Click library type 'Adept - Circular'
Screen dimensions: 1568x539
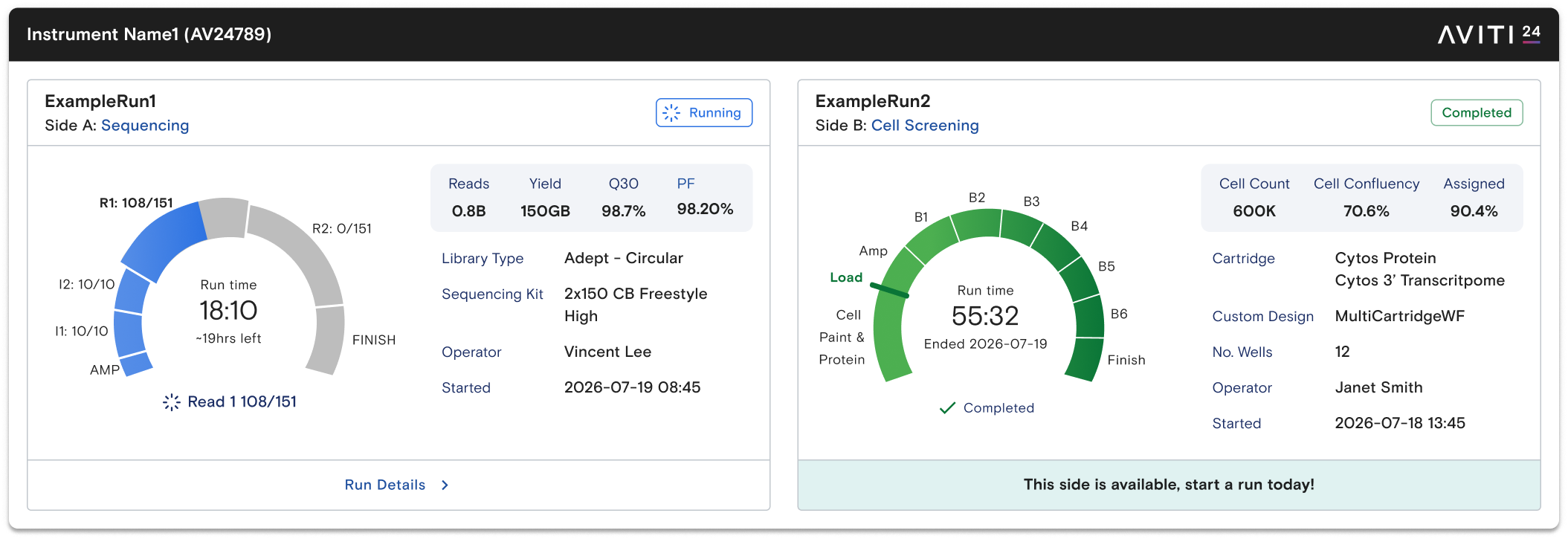tap(624, 259)
